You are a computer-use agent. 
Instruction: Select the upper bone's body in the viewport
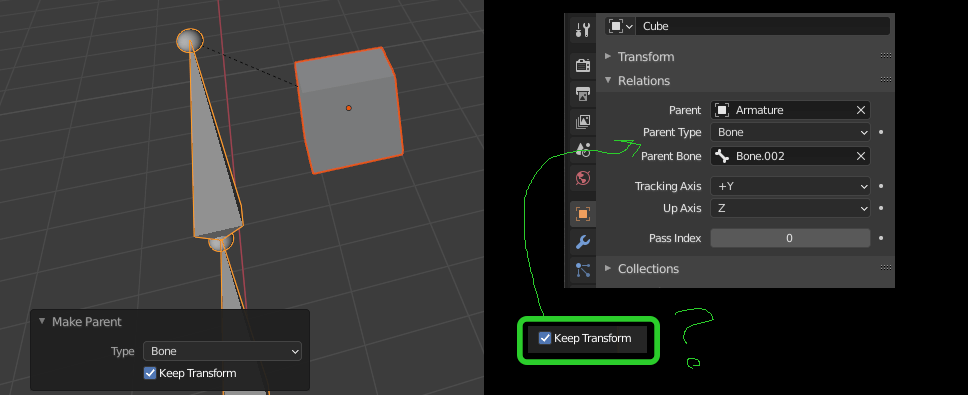click(213, 160)
